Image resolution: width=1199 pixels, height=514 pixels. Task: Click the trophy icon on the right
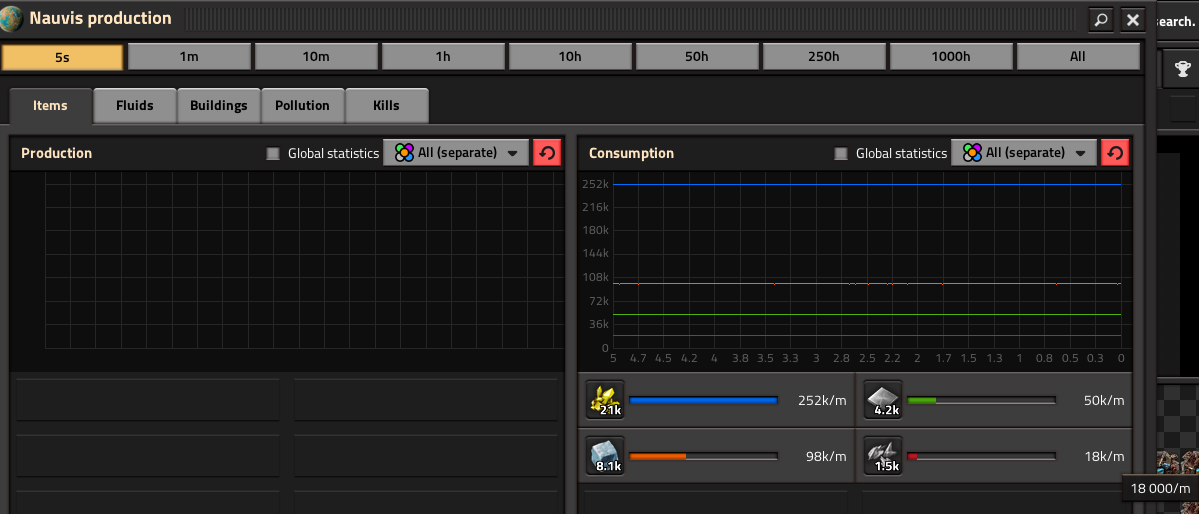click(1182, 70)
